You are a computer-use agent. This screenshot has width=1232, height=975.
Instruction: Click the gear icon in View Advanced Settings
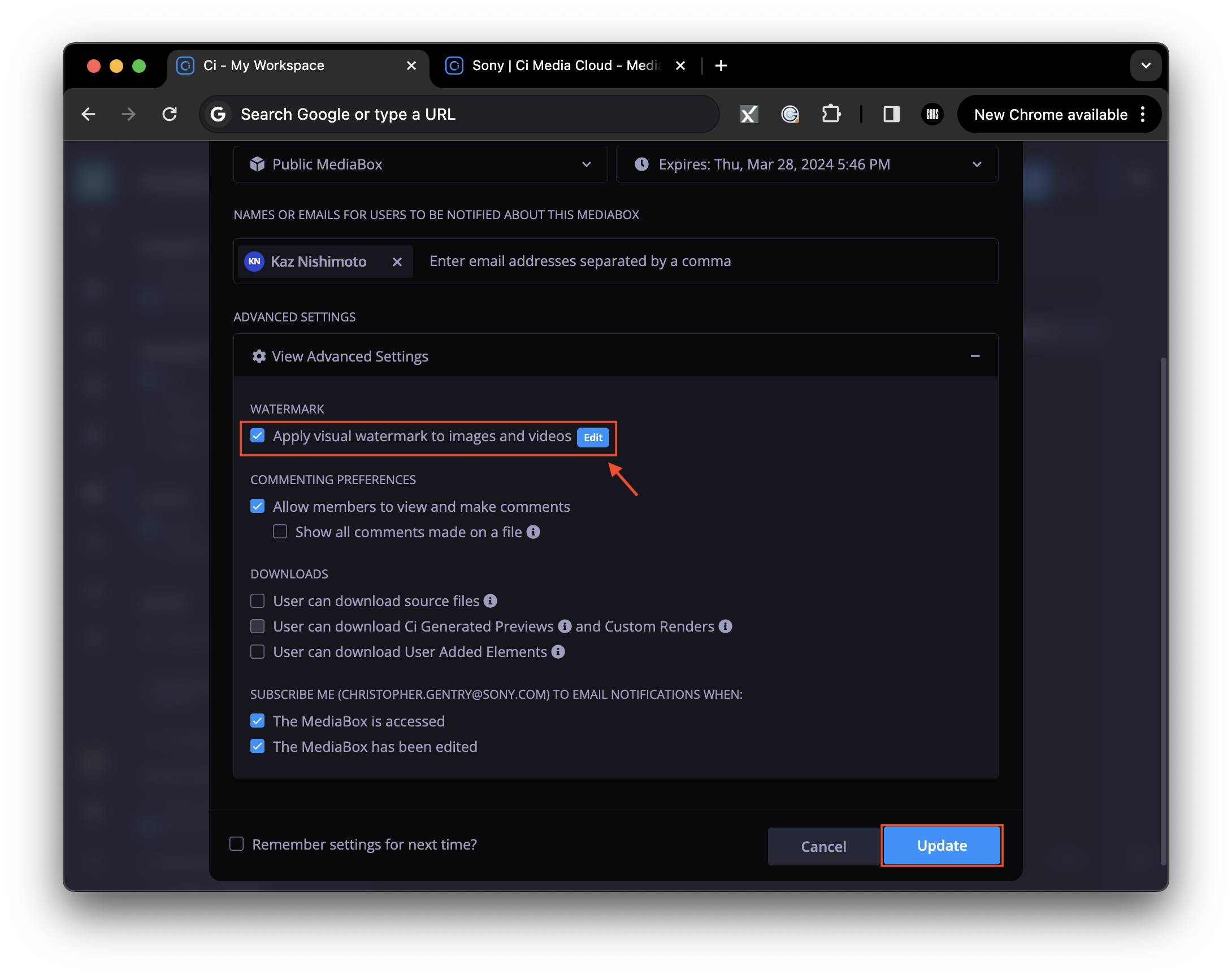click(259, 356)
